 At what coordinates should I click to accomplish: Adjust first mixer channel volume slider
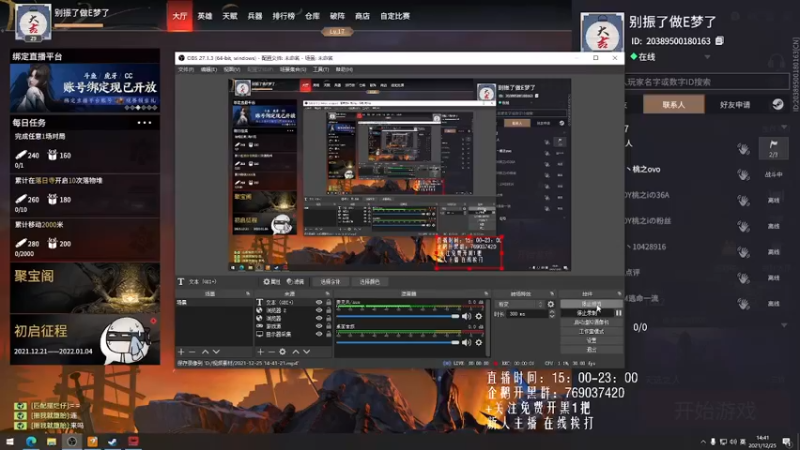click(x=398, y=316)
